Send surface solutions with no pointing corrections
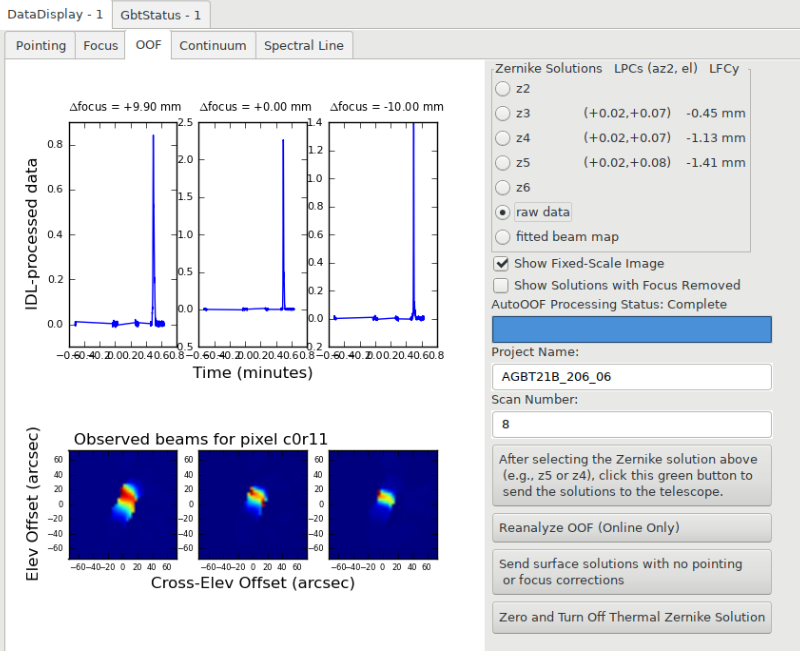The image size is (800, 651). click(x=632, y=572)
